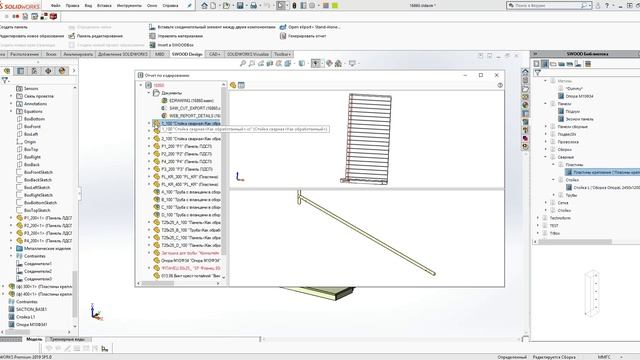Click the Manage materials icon
The width and height of the screenshot is (640, 360).
tap(152, 36)
